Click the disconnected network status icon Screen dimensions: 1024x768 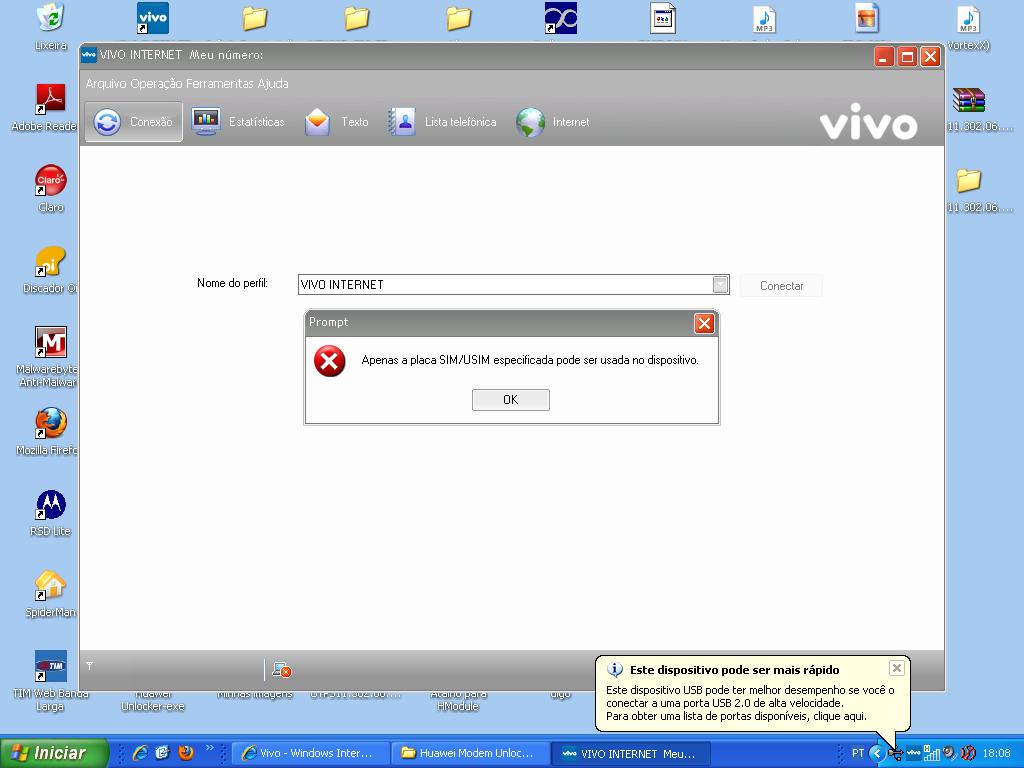point(281,670)
